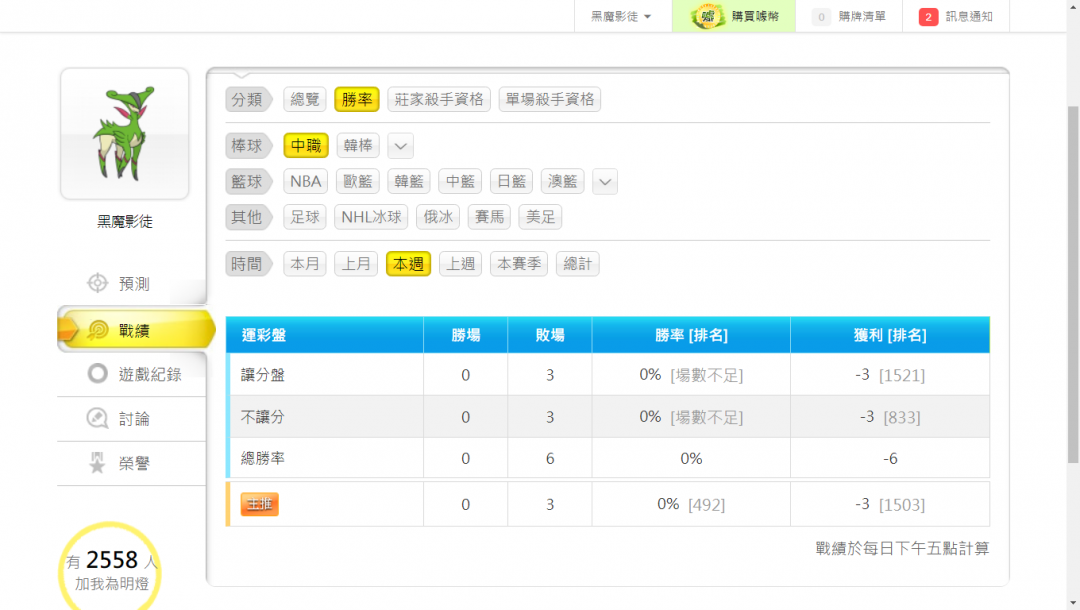Open the 榮譽 medal star icon
This screenshot has height=610, width=1080.
click(x=97, y=463)
